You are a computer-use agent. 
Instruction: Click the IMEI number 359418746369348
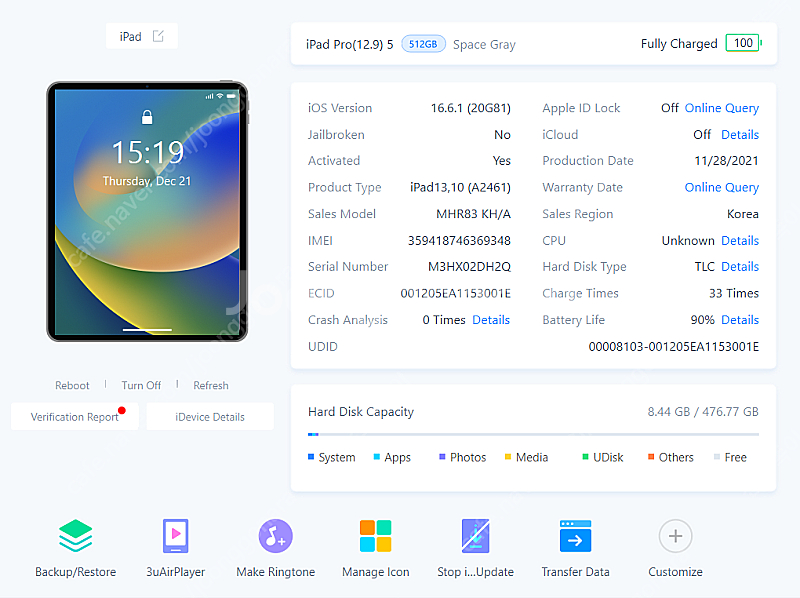point(459,240)
